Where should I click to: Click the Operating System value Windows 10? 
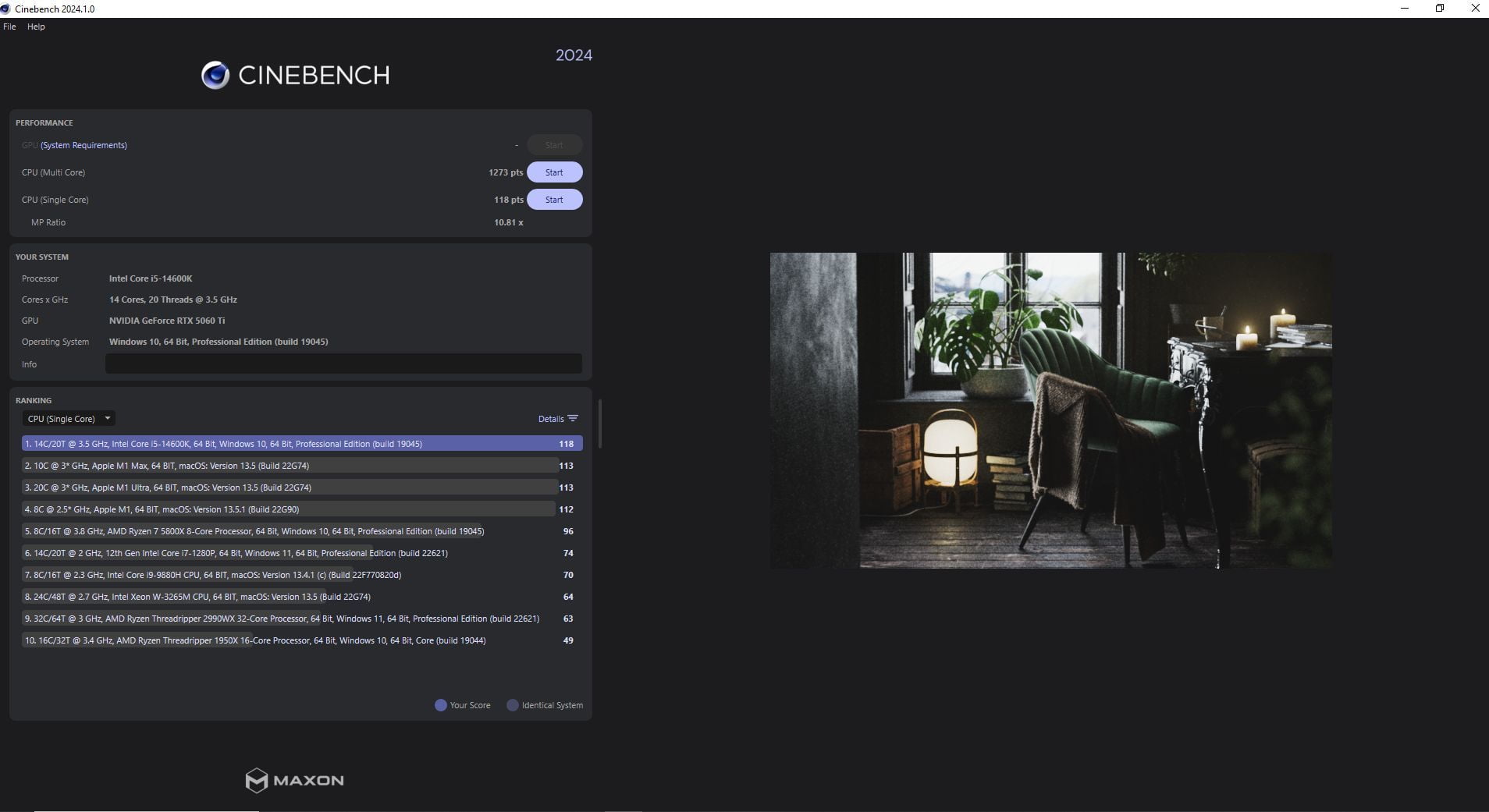[219, 342]
